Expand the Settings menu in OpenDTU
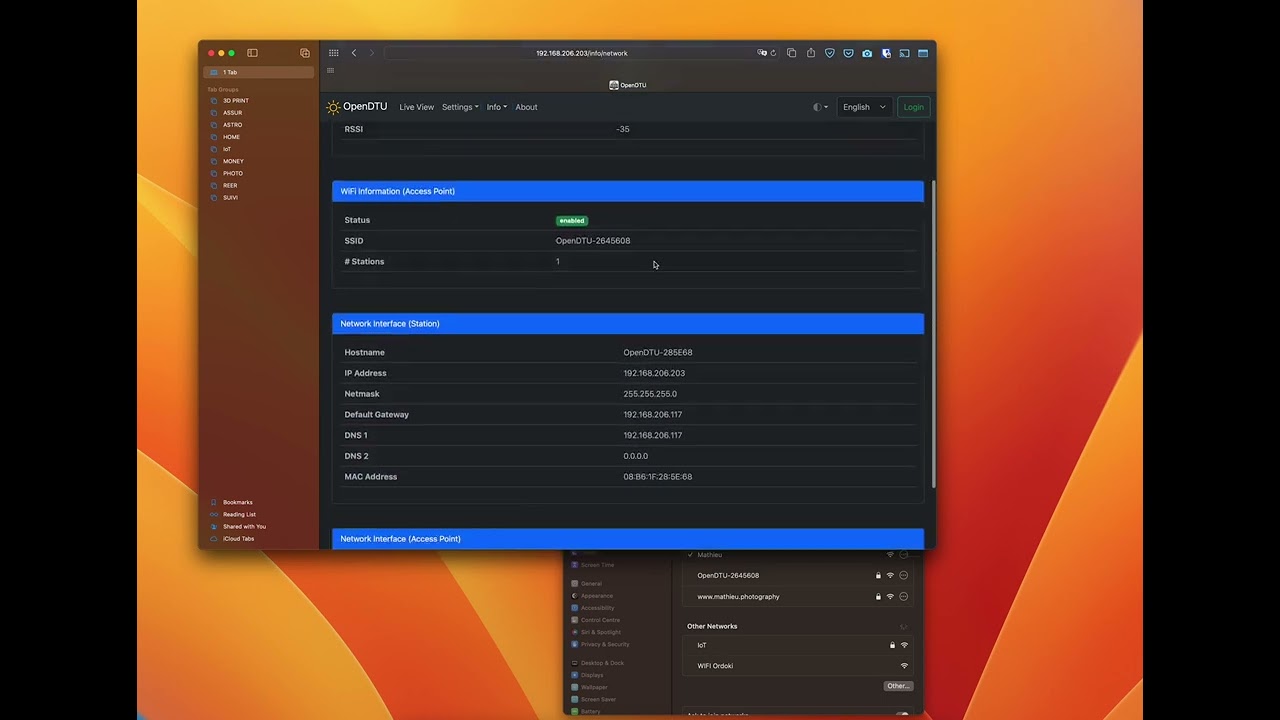This screenshot has height=720, width=1280. [460, 107]
